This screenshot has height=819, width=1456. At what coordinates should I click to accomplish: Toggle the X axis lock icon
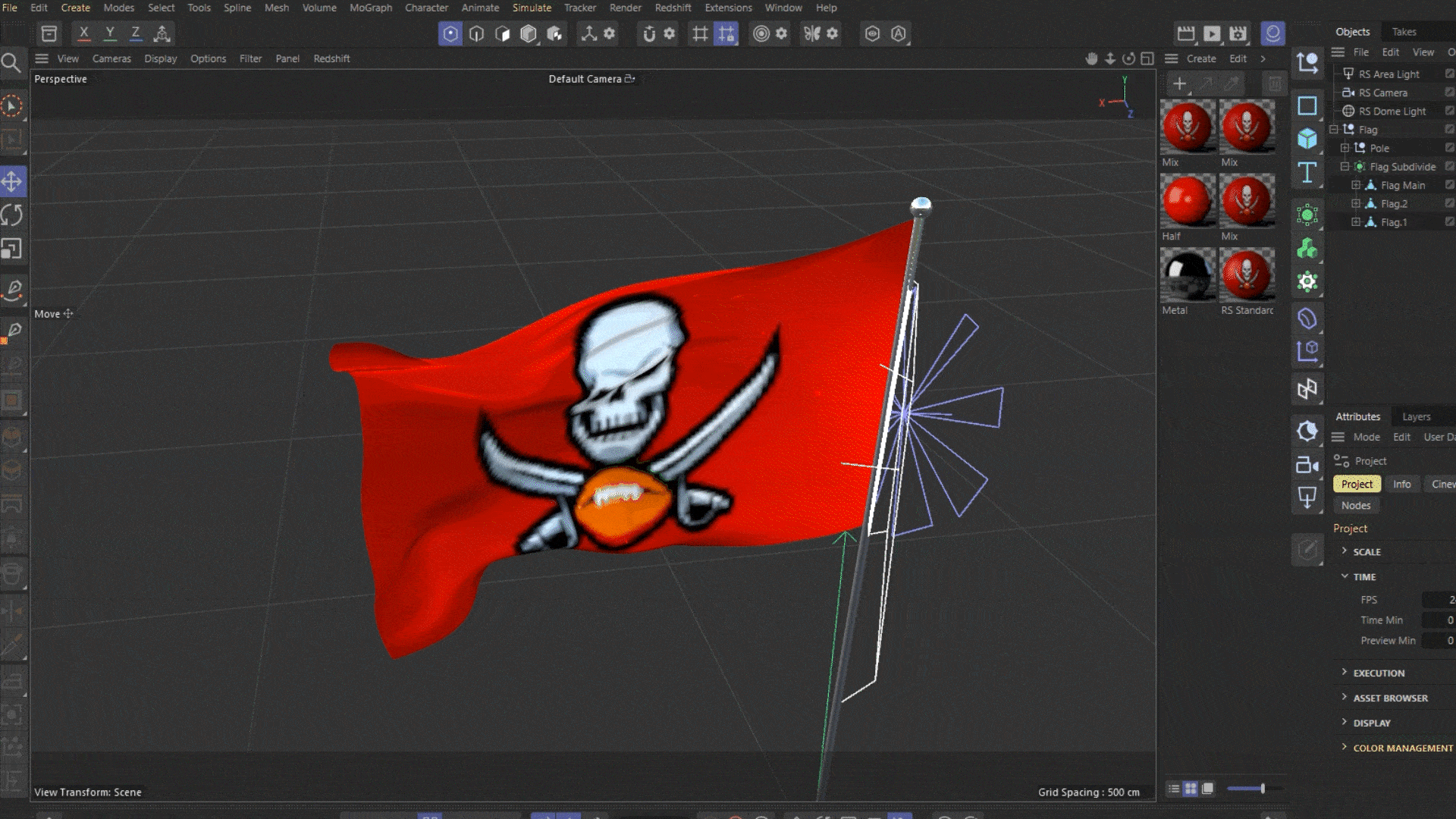tap(84, 33)
